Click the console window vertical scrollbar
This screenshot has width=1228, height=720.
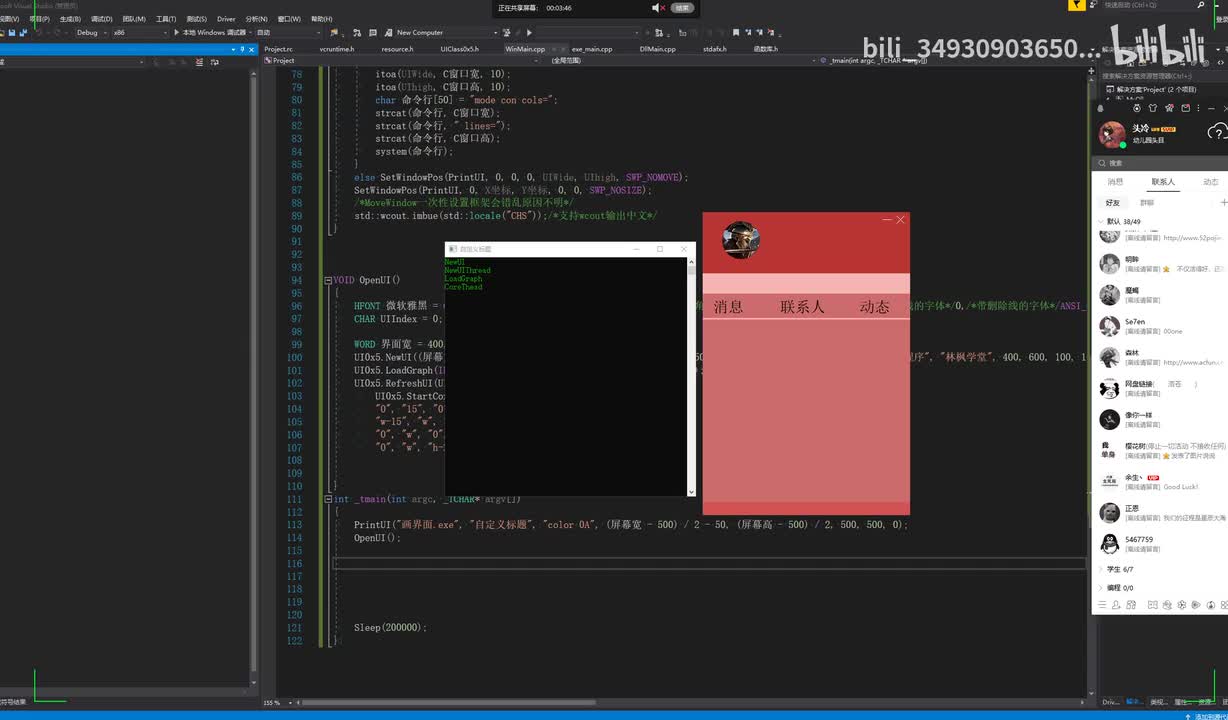coord(691,375)
